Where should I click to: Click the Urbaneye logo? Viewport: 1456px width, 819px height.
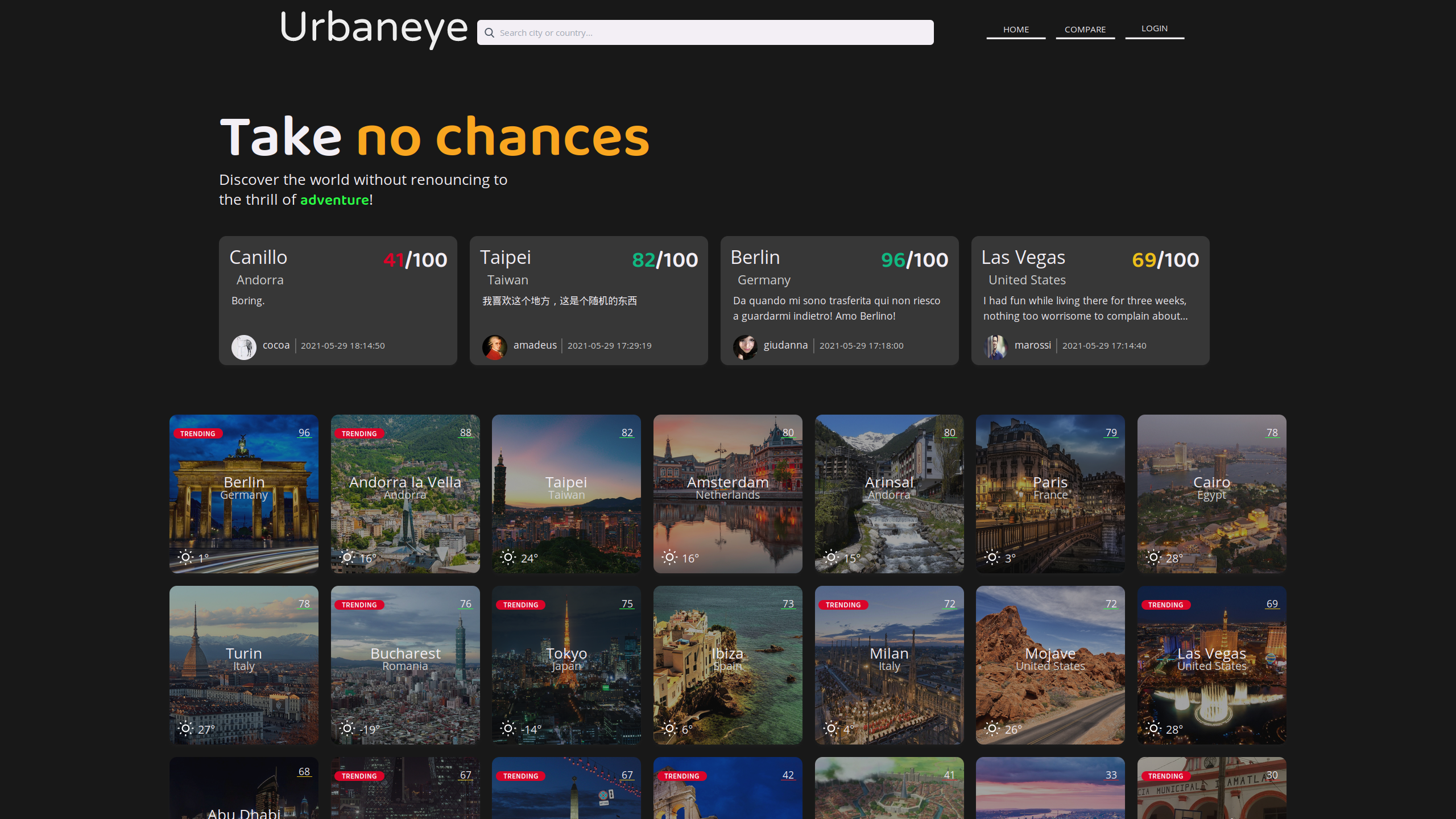[x=374, y=28]
